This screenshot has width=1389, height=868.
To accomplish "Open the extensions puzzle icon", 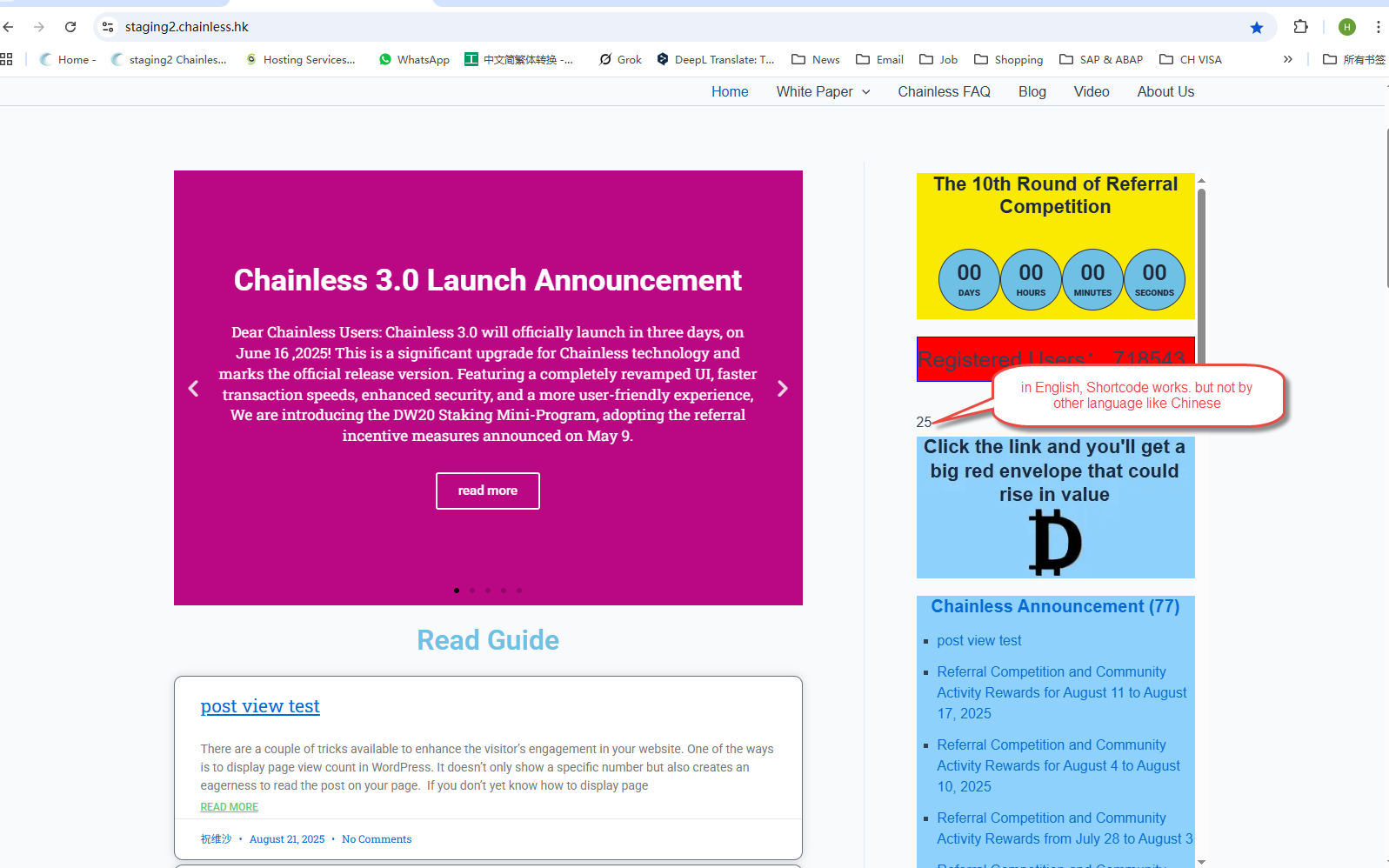I will [1301, 27].
